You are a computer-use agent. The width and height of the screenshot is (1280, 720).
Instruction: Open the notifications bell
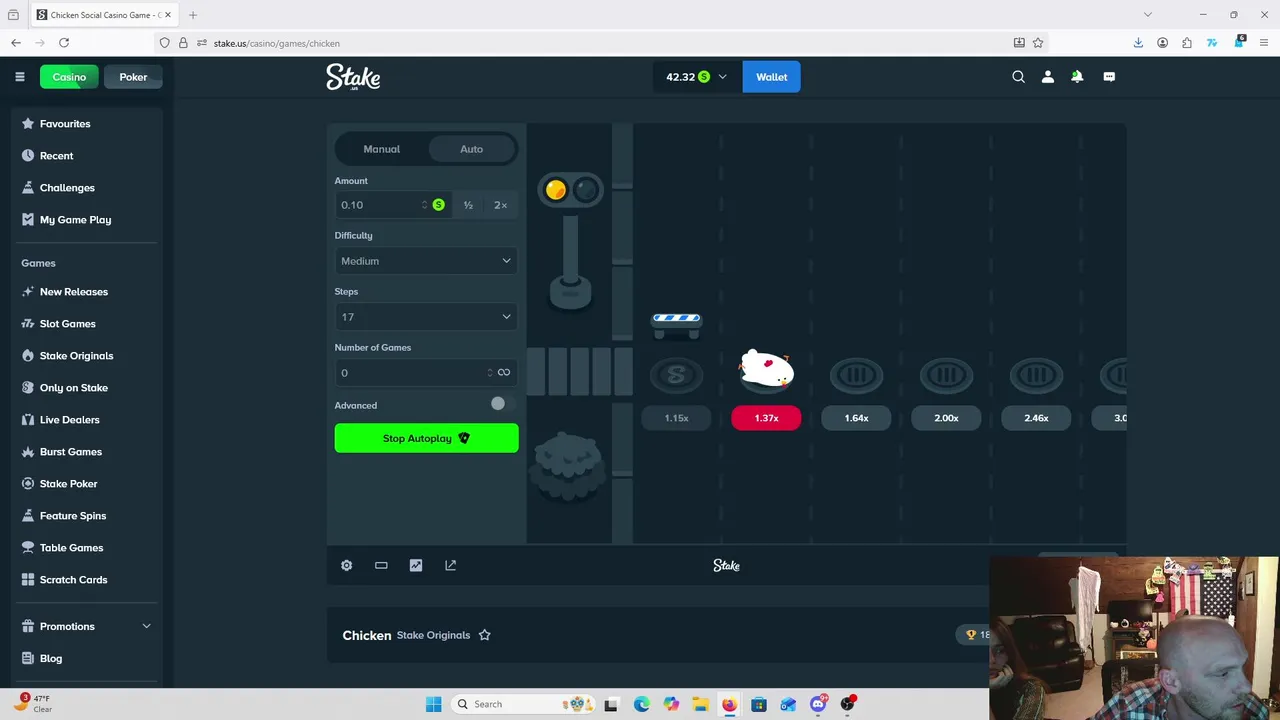click(1077, 77)
